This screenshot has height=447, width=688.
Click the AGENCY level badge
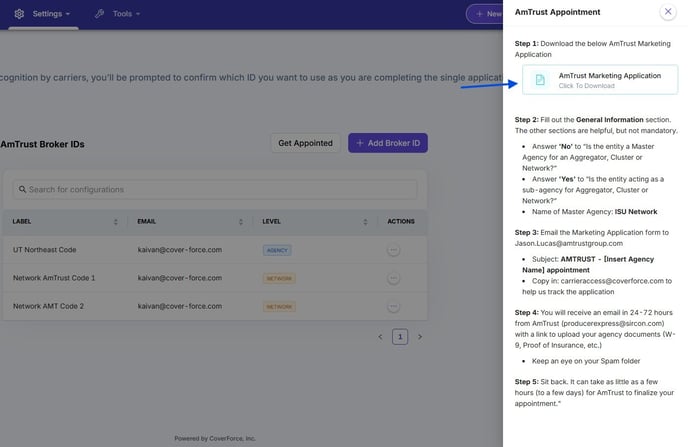pyautogui.click(x=277, y=250)
